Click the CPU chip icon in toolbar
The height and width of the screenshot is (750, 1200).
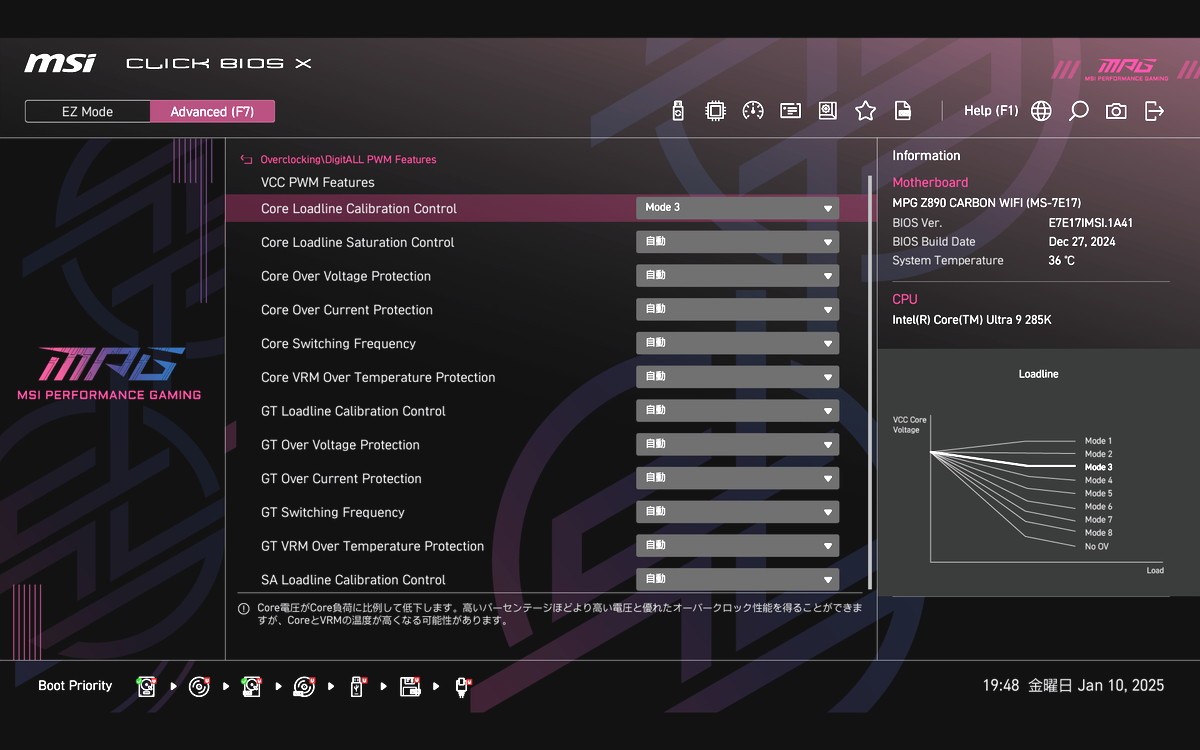coord(715,111)
